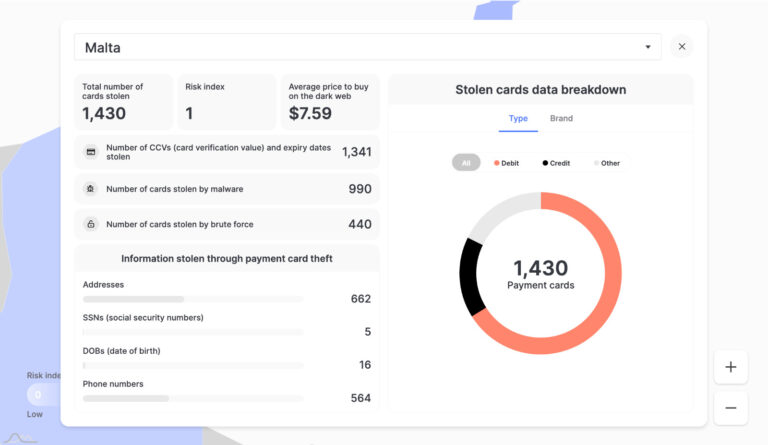
Task: Toggle the Other legend filter
Action: 607,163
